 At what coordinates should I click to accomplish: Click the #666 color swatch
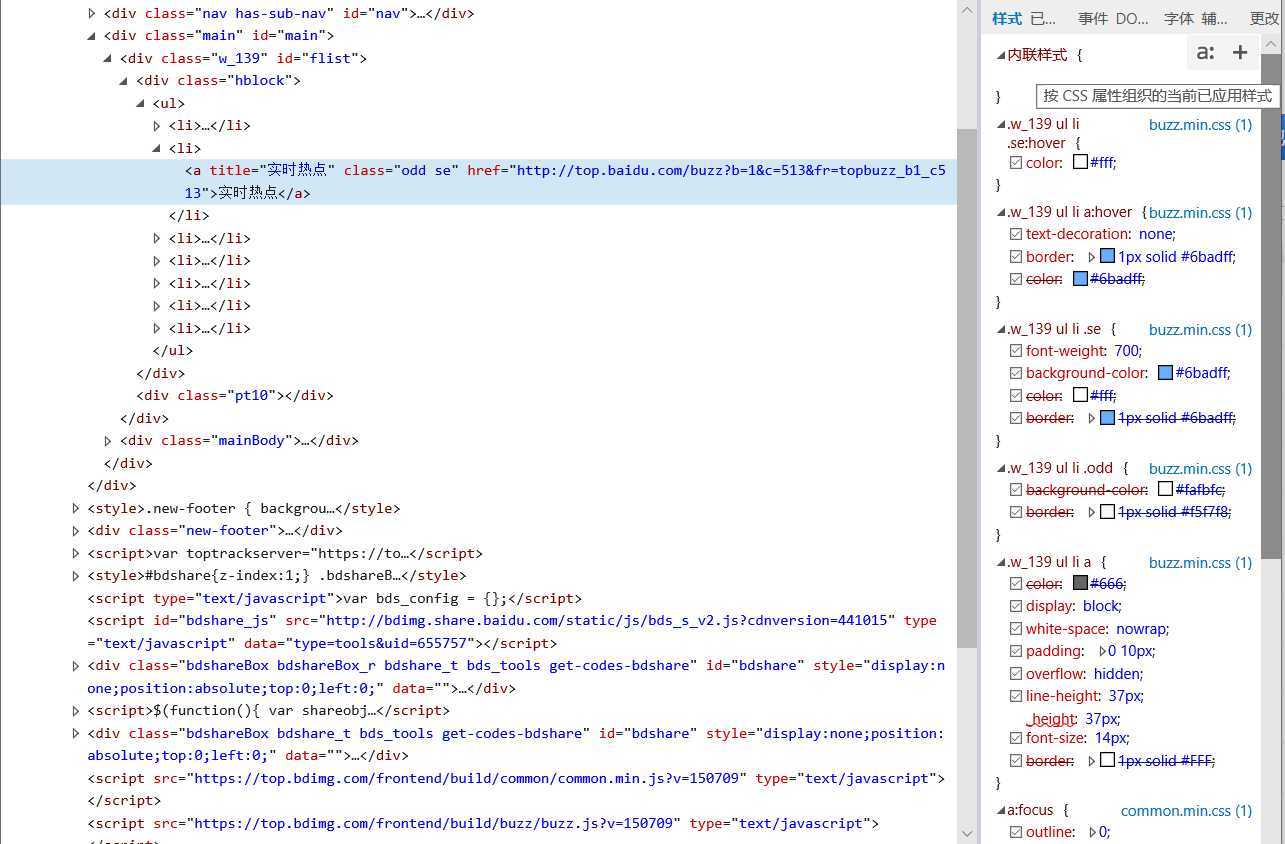tap(1080, 583)
